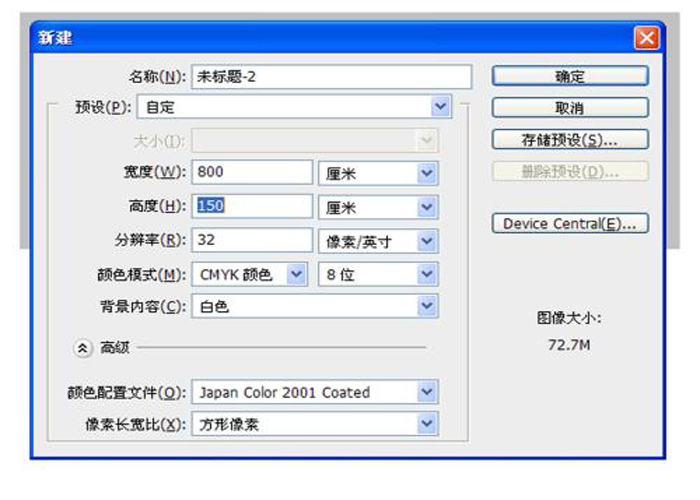Open the 预设 dropdown showing 自定
700x500 pixels.
point(294,107)
